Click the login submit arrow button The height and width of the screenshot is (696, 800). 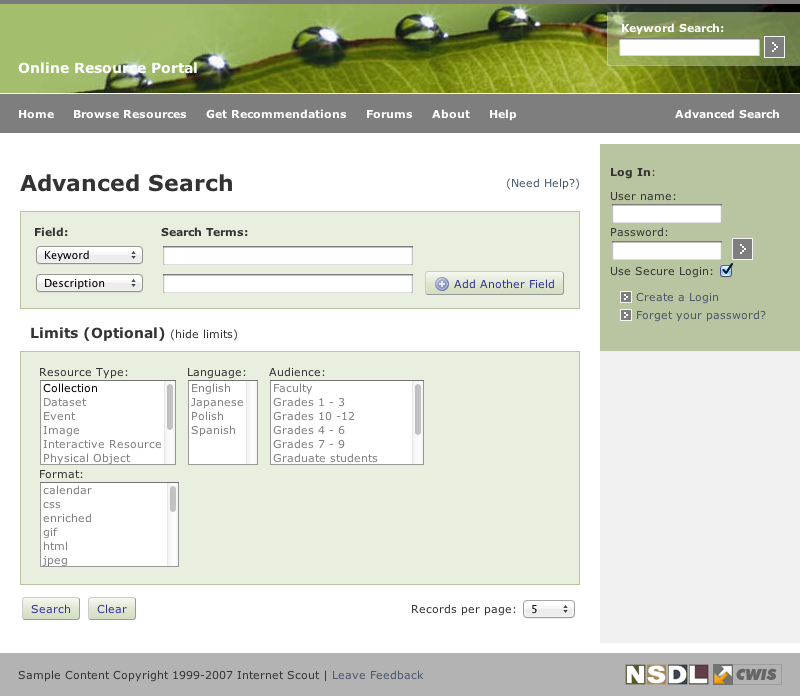pos(742,249)
